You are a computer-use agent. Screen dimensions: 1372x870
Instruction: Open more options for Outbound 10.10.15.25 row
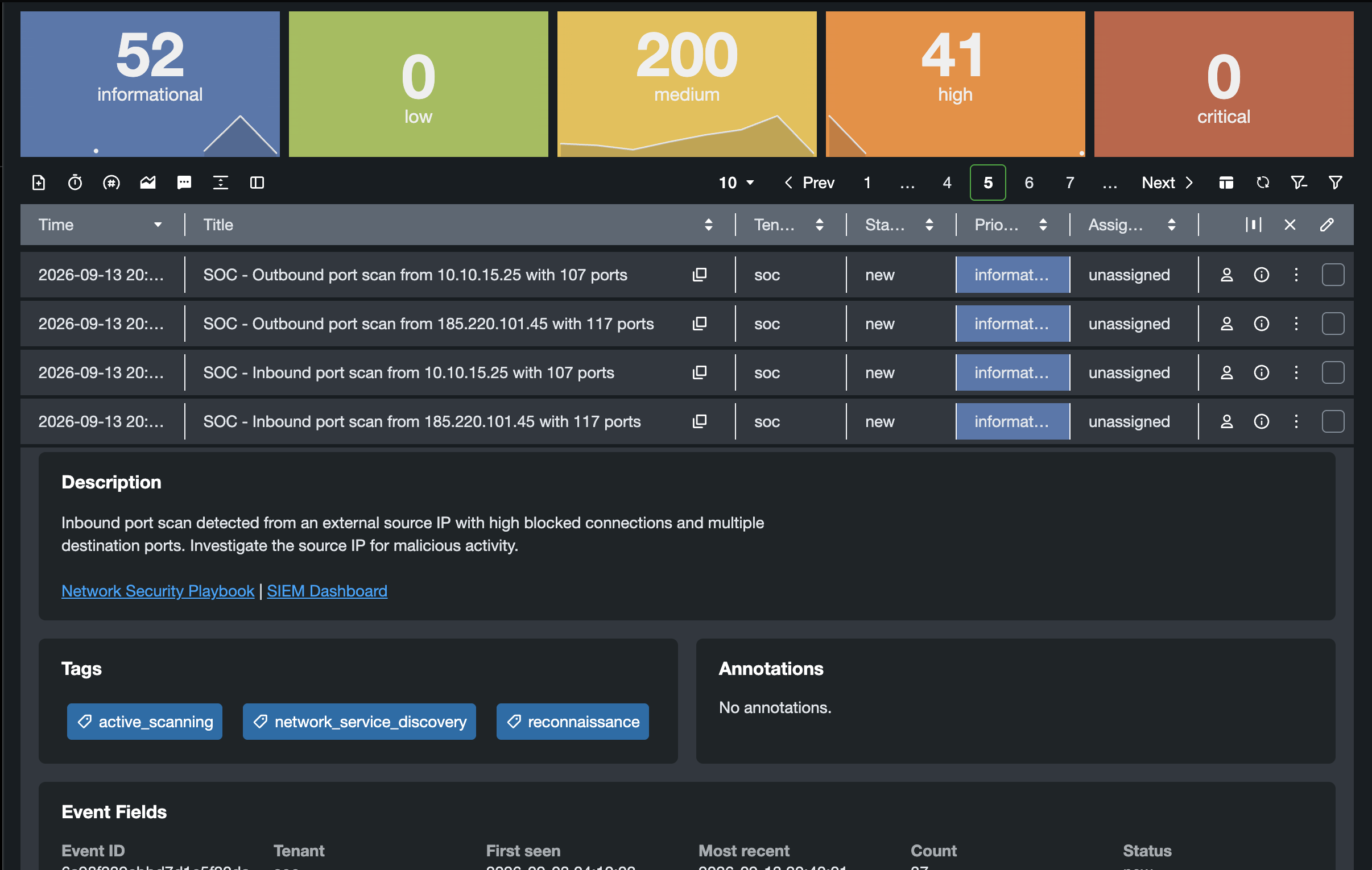point(1296,275)
